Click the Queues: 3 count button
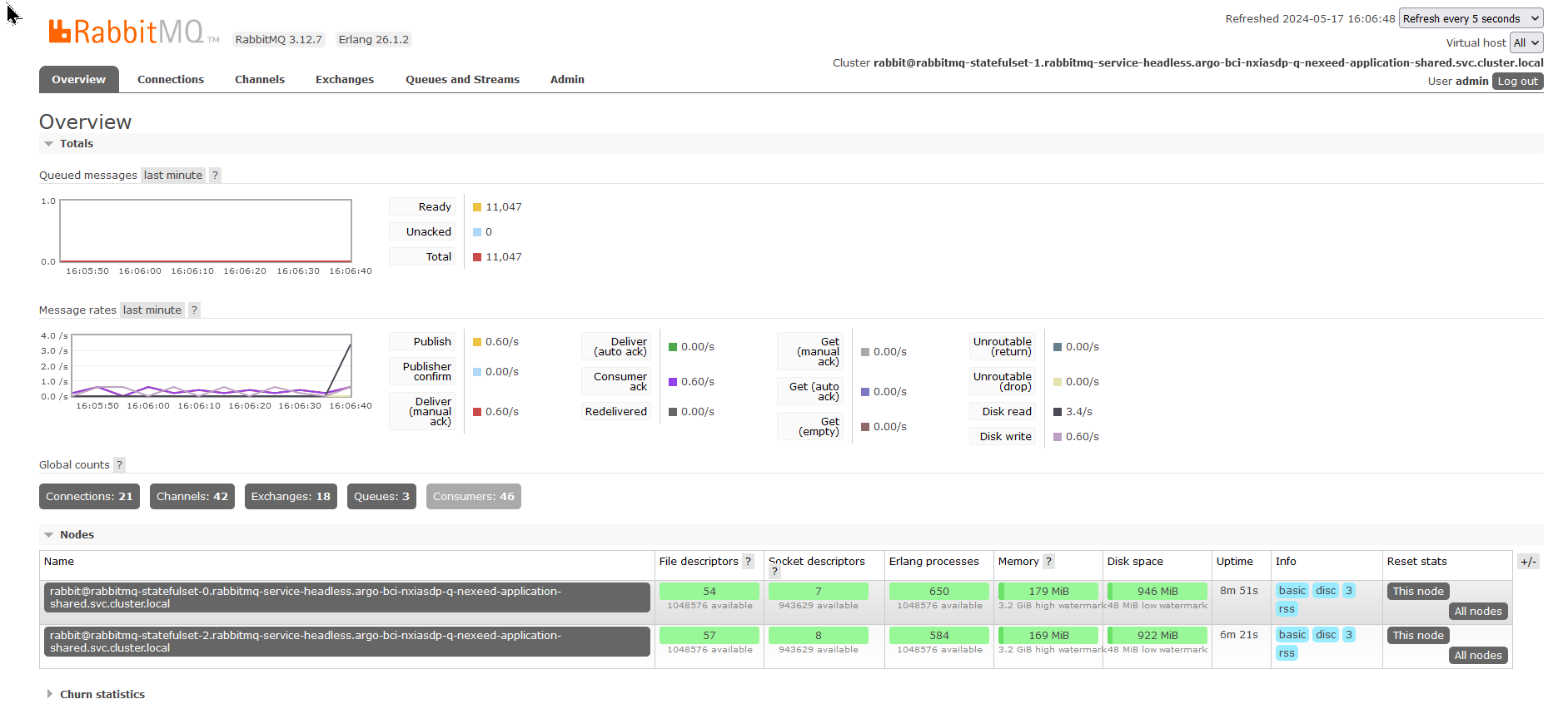 coord(381,497)
